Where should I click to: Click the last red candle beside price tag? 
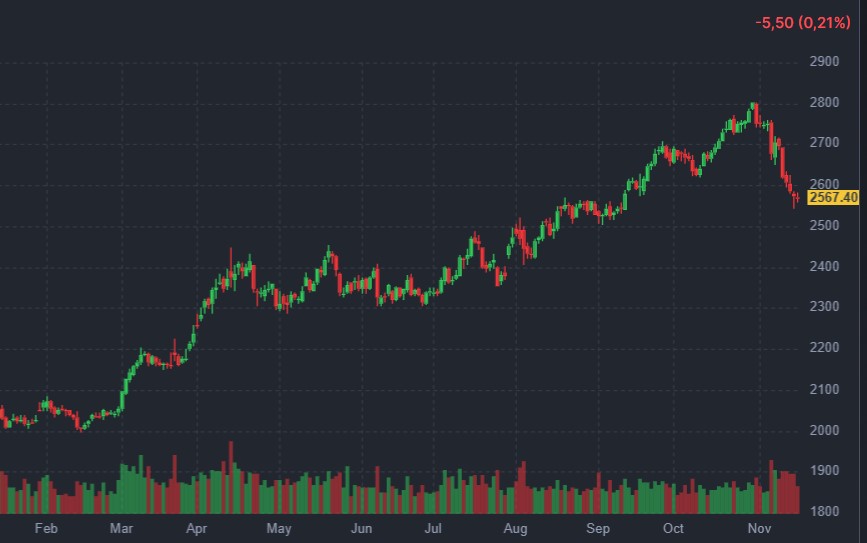(795, 199)
